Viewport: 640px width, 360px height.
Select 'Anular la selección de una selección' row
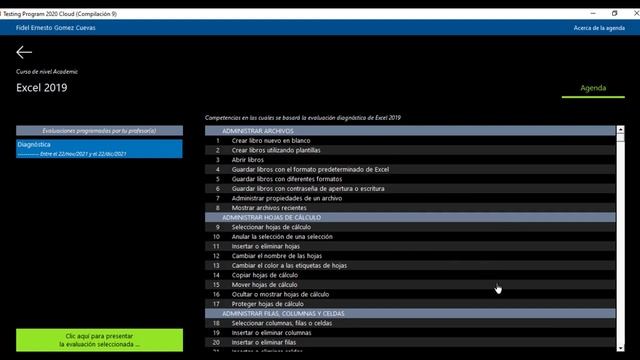click(410, 237)
